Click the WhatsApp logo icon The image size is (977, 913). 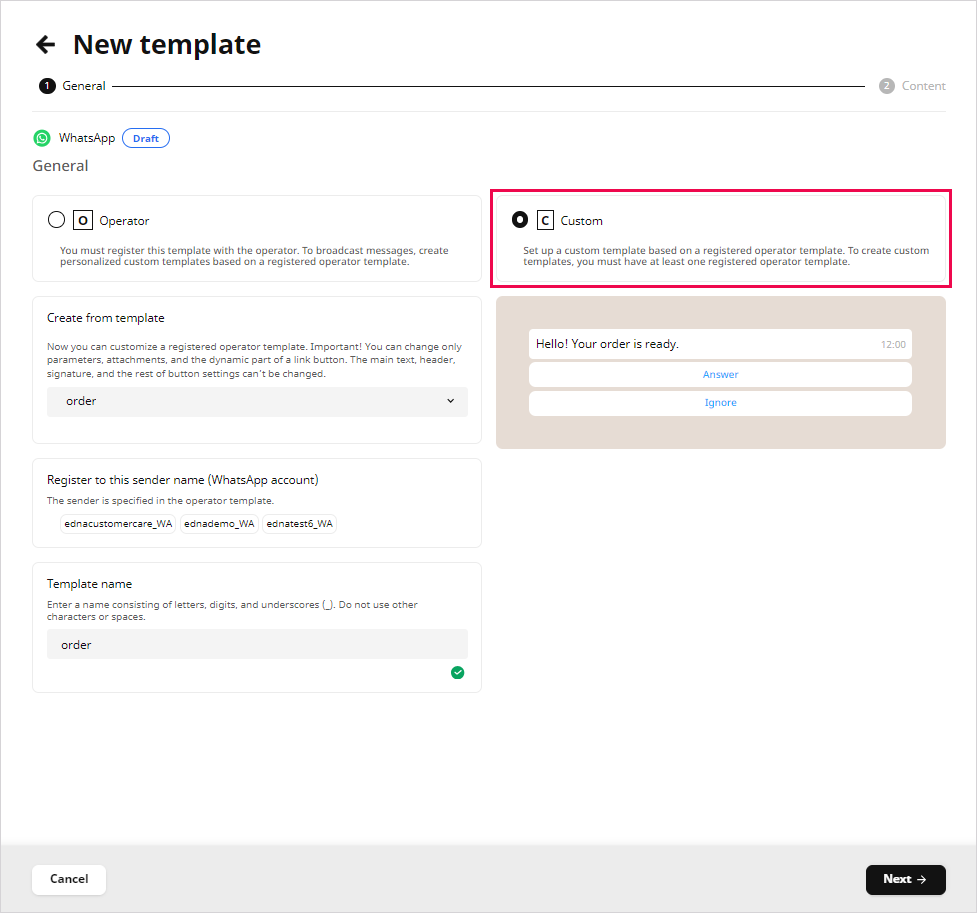tap(42, 138)
